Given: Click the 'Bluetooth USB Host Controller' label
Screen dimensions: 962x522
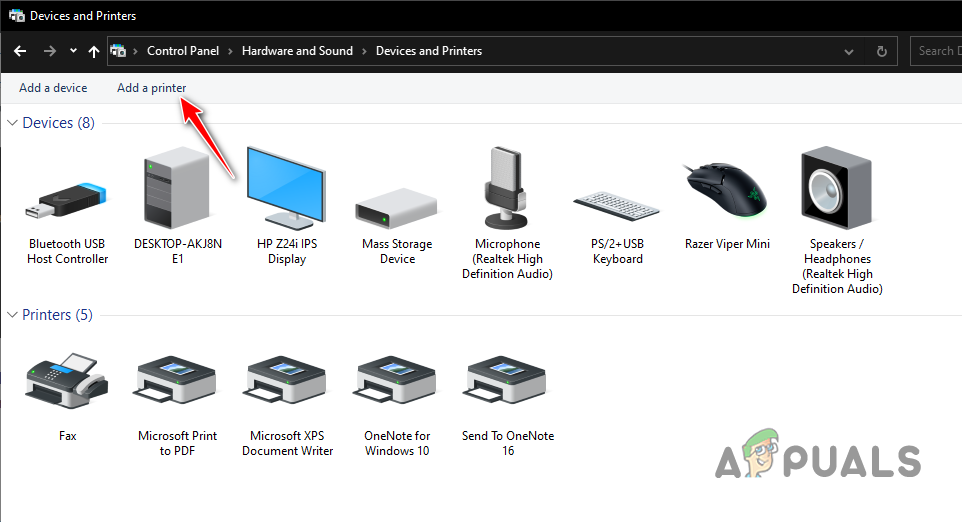Looking at the screenshot, I should click(67, 251).
